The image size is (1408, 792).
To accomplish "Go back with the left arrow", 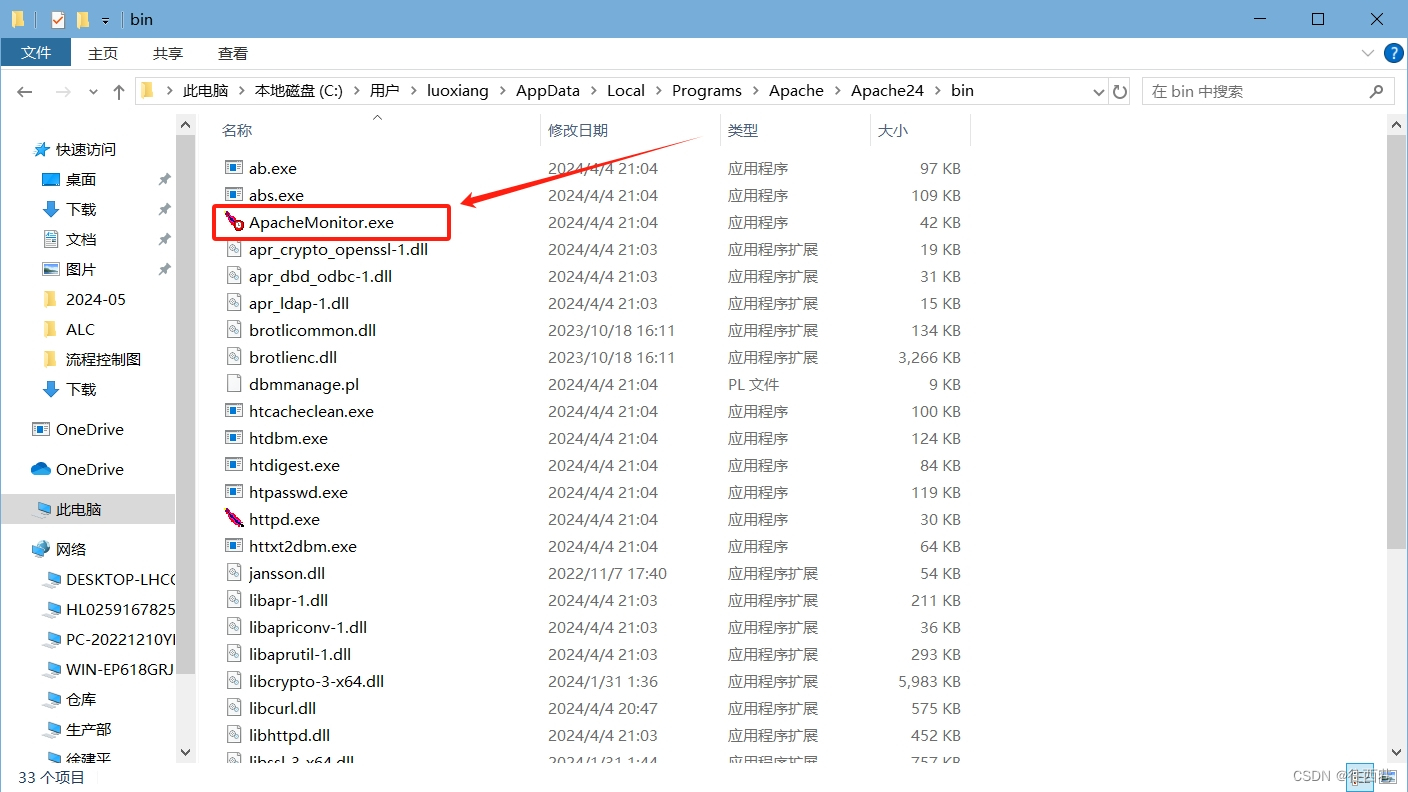I will tap(25, 91).
